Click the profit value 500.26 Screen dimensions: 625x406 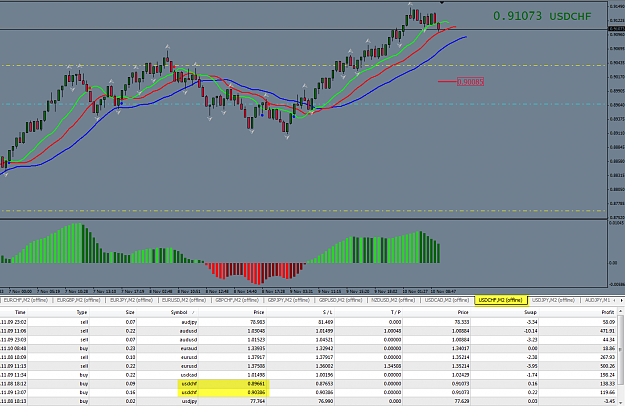[x=607, y=366]
